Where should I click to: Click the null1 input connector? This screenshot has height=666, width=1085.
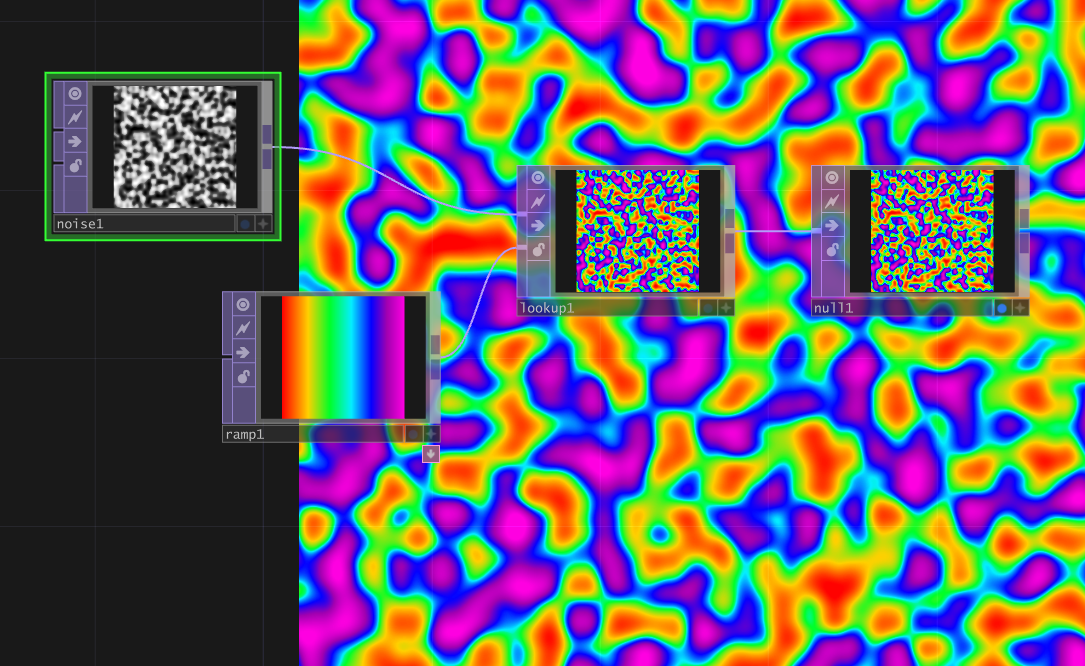817,231
